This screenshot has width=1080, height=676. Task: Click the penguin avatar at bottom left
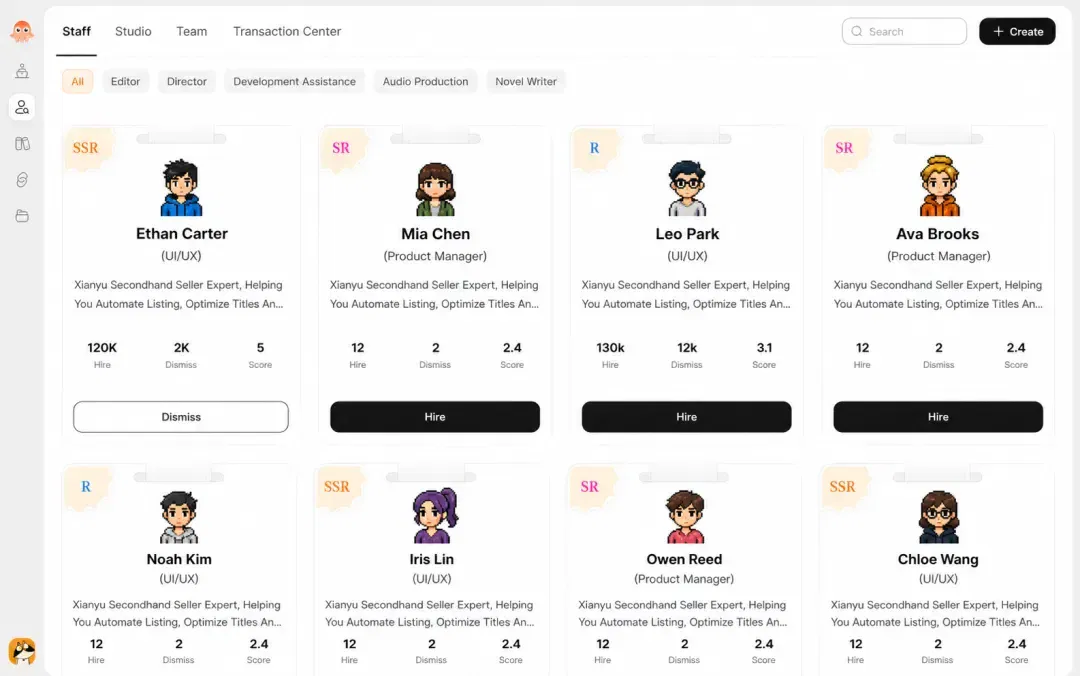click(x=22, y=651)
